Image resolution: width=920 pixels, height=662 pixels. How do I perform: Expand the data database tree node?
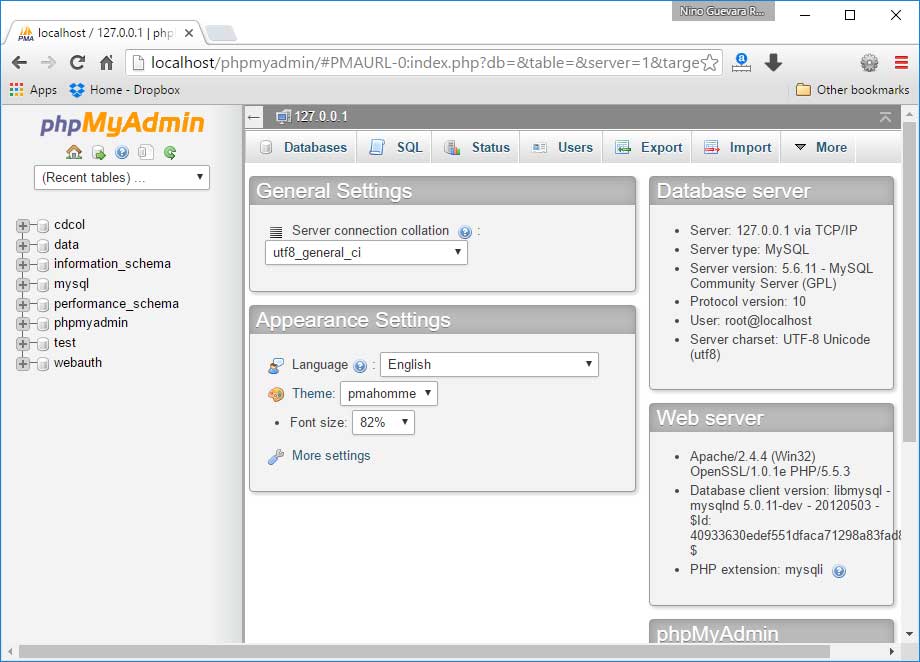[23, 246]
